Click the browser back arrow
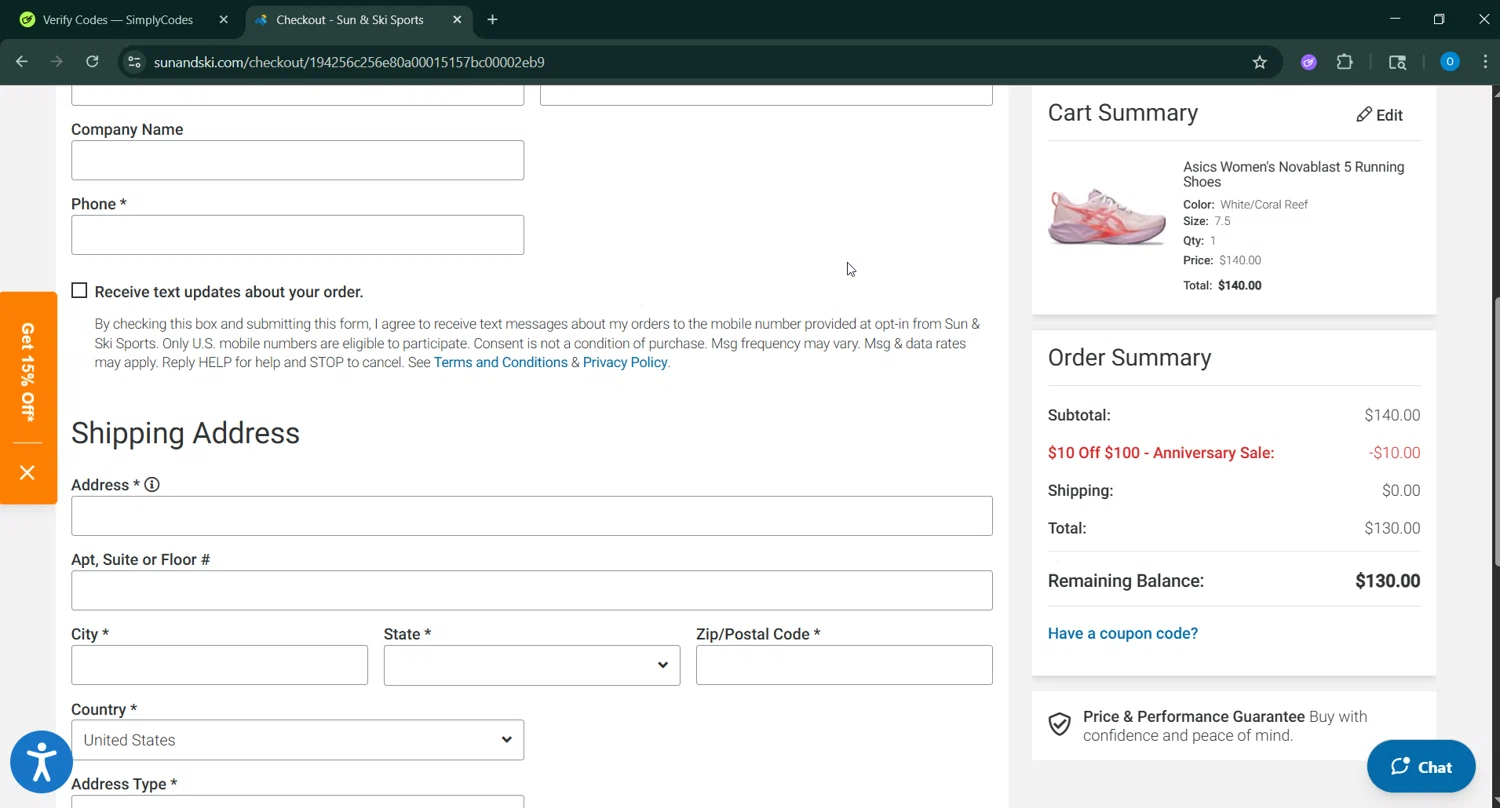Screen dimensions: 1500x808 22,62
